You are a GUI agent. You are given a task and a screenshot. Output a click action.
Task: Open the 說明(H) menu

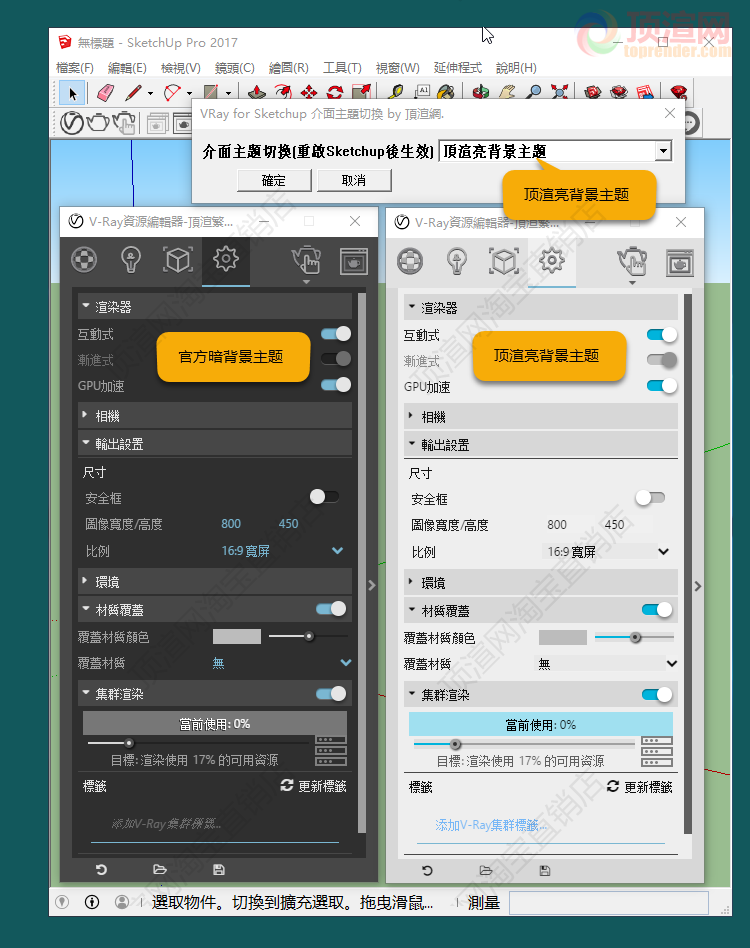tap(516, 68)
